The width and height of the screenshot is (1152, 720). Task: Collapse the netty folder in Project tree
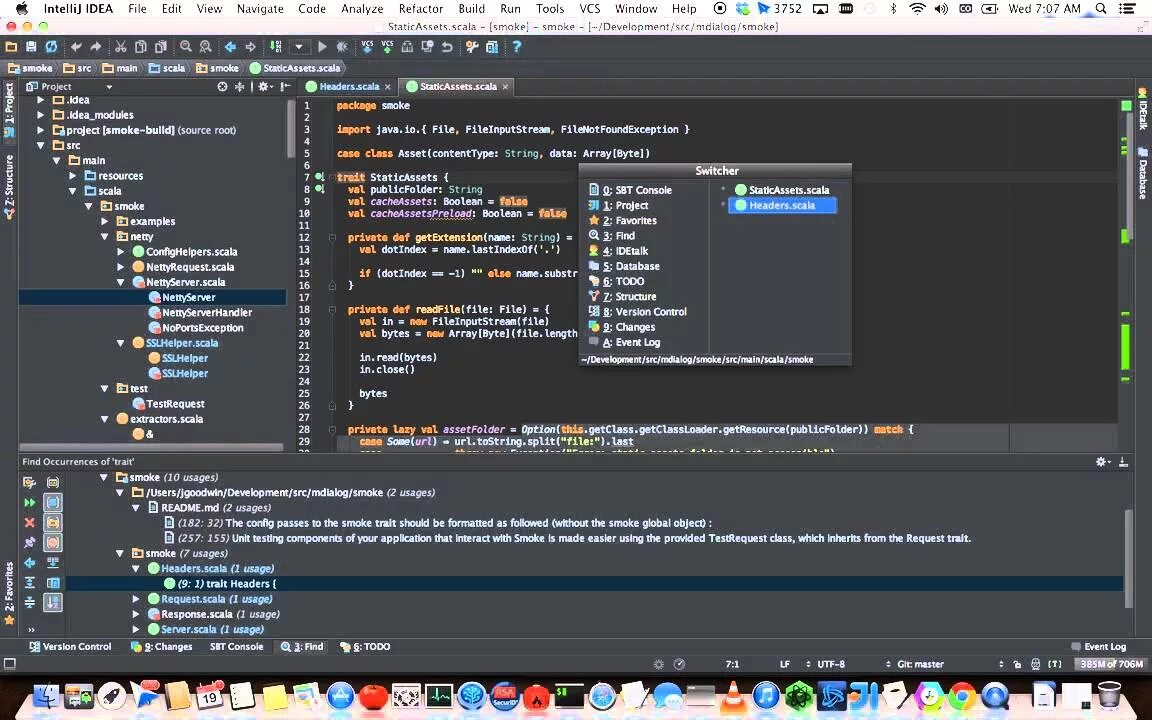(105, 237)
